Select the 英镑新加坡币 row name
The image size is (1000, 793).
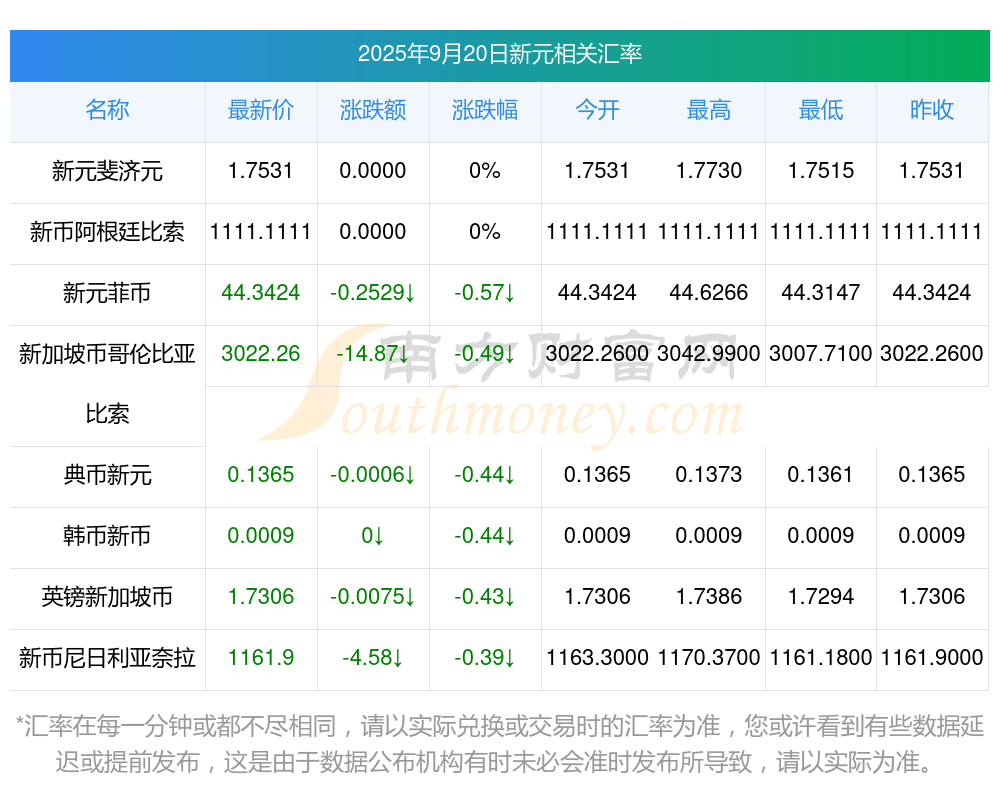(107, 597)
